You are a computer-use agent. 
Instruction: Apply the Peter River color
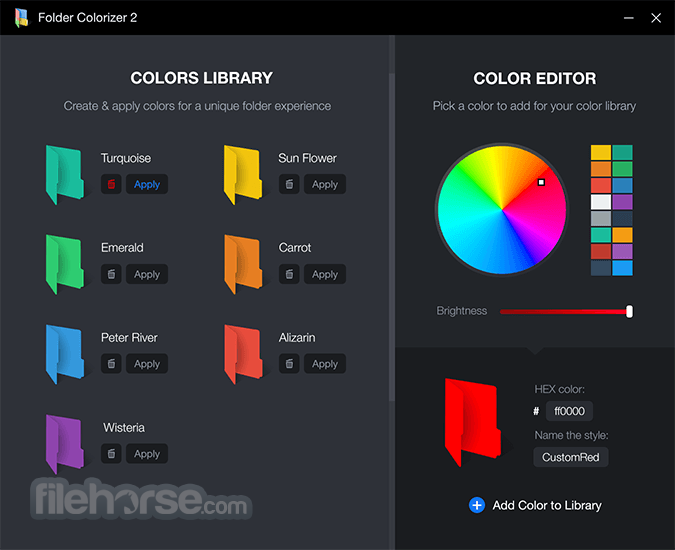coord(147,364)
